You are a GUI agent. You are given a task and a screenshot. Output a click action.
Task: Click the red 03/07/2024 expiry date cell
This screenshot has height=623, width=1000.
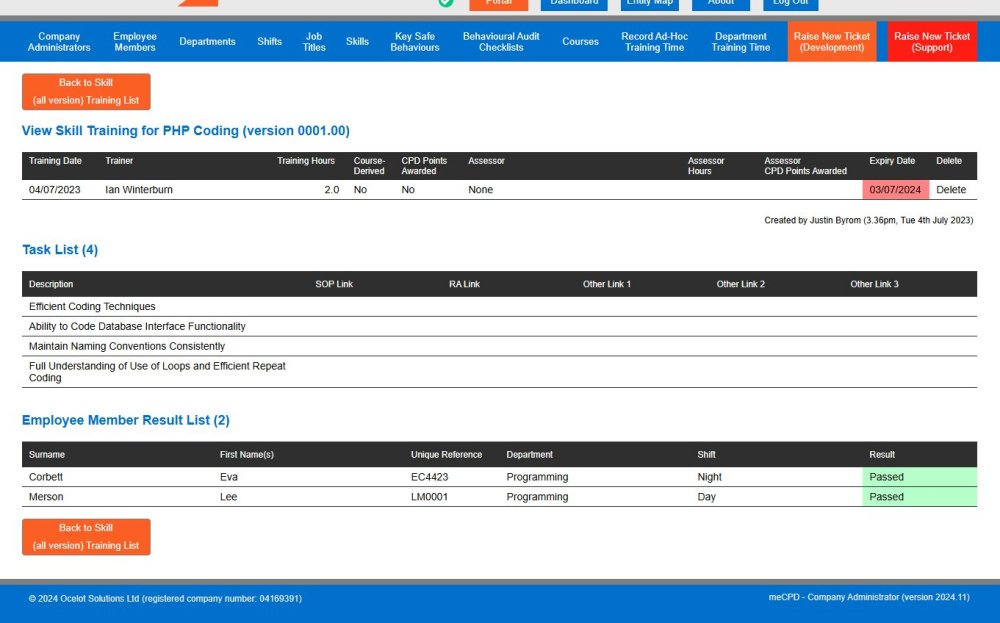point(895,190)
